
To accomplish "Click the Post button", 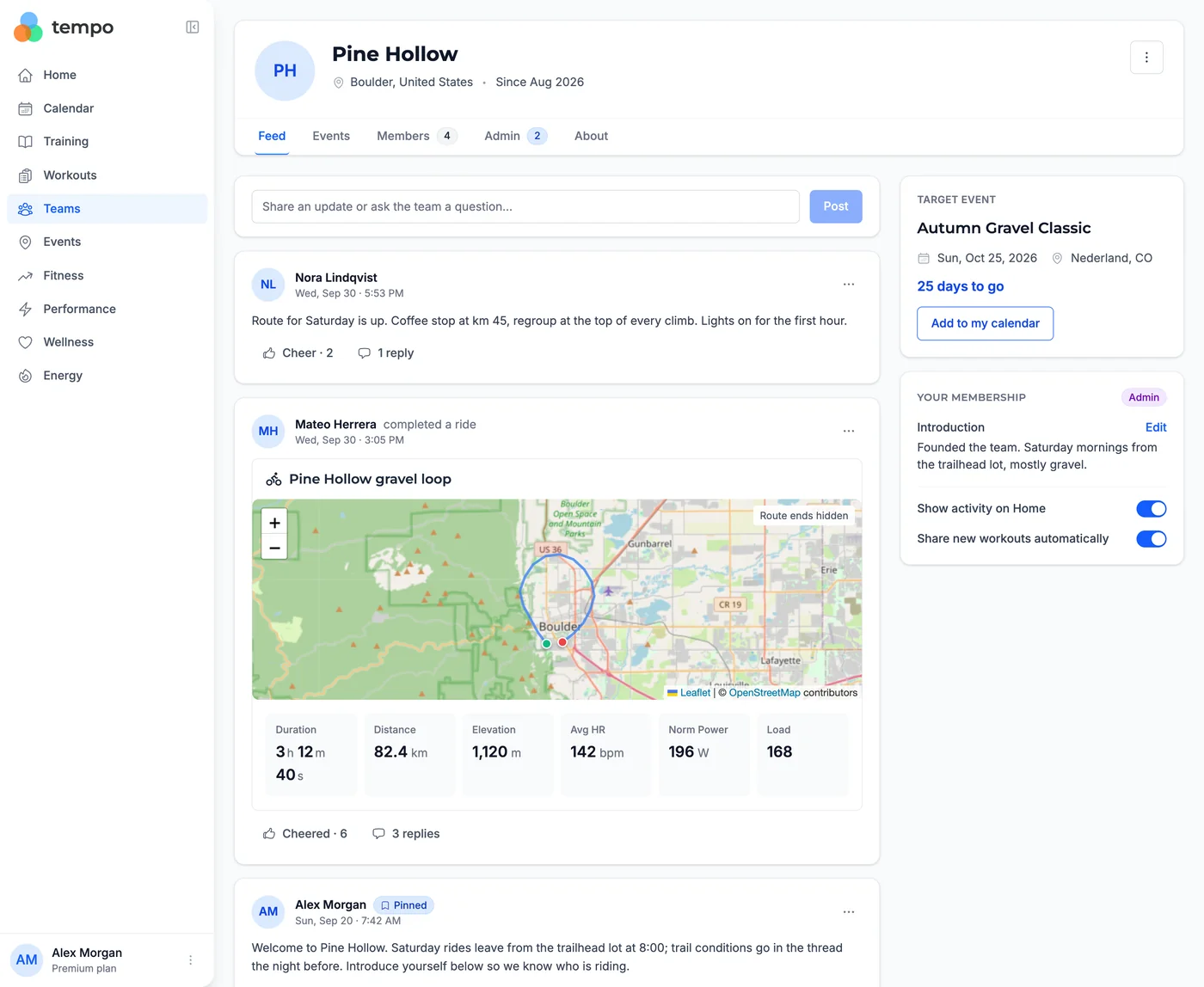I will (x=836, y=206).
